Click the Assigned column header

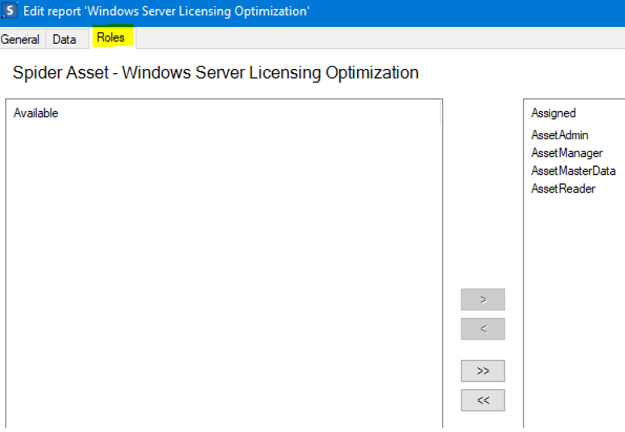[x=553, y=113]
